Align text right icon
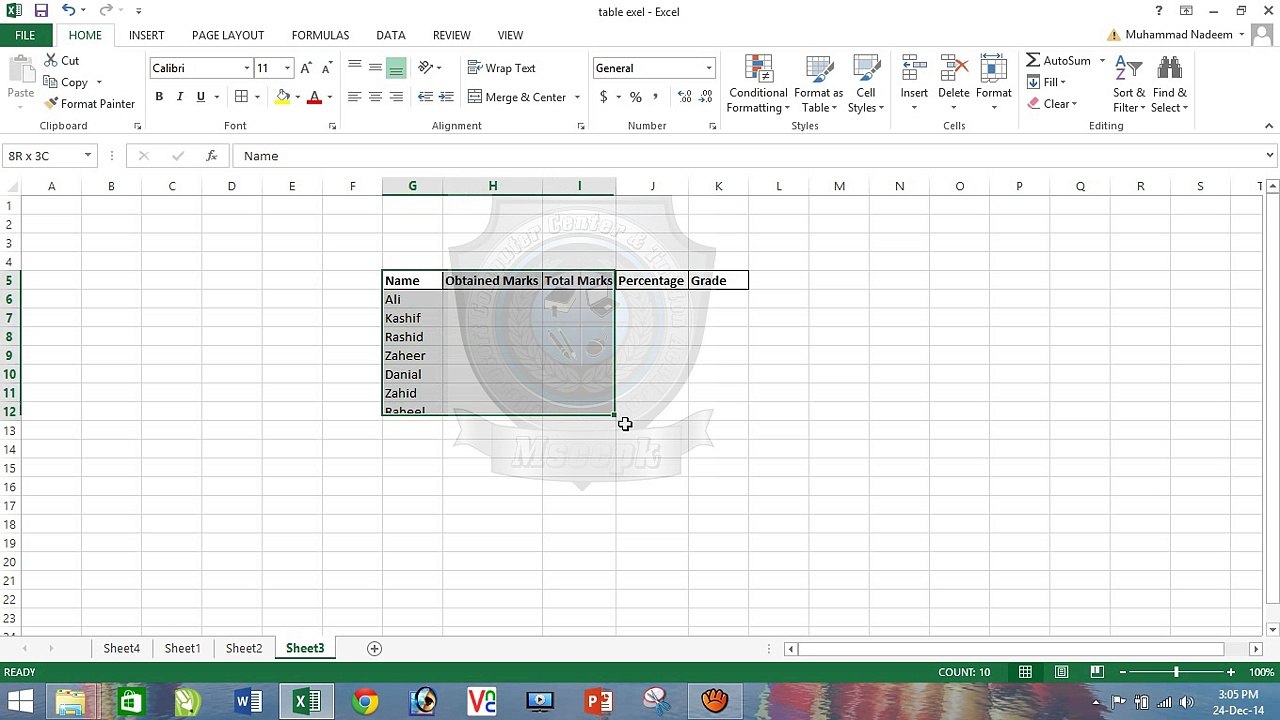The width and height of the screenshot is (1280, 720). tap(396, 97)
